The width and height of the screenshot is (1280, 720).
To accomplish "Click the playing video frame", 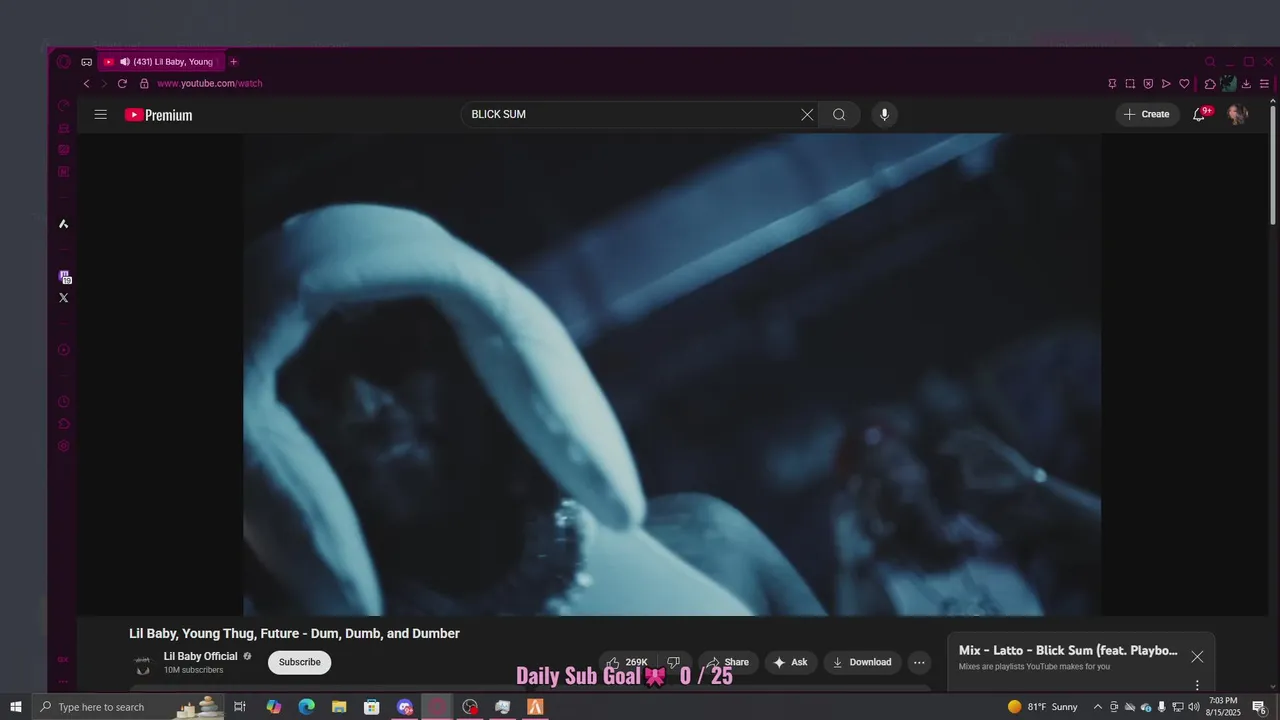I will pos(672,374).
